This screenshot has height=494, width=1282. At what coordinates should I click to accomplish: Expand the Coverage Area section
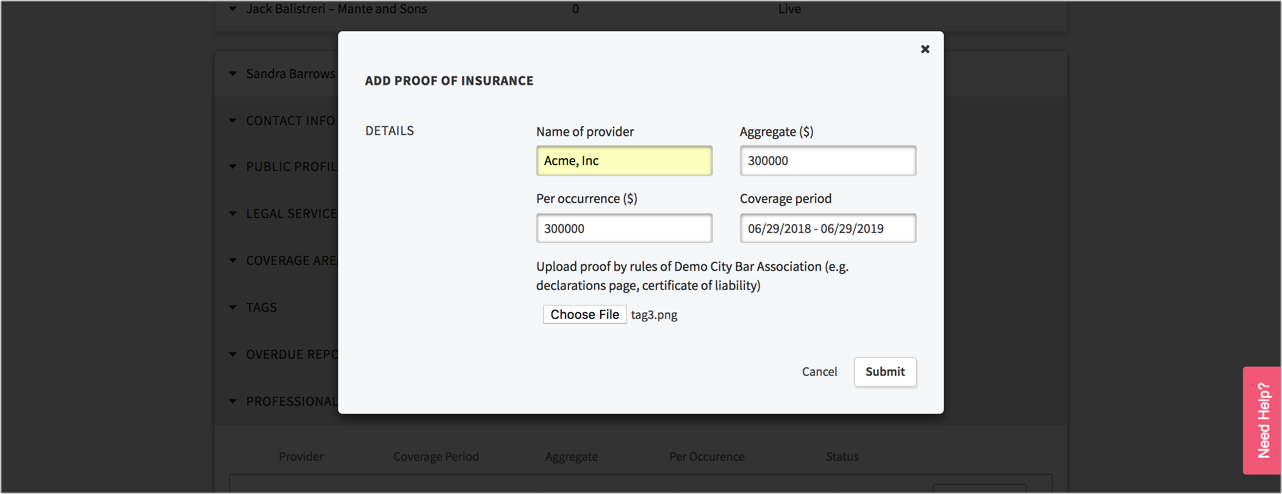tap(234, 261)
